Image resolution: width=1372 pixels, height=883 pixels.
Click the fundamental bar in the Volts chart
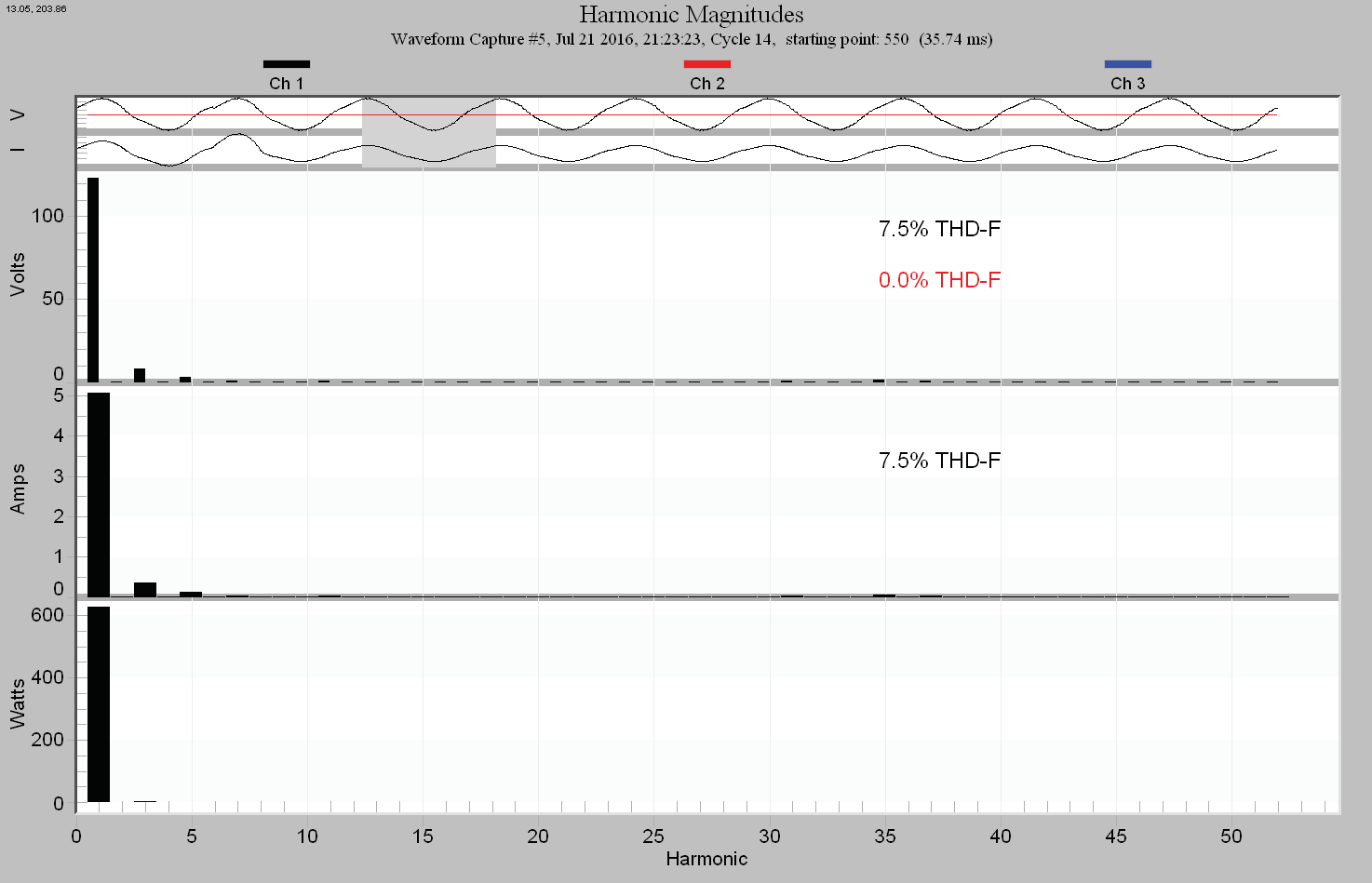(x=93, y=279)
